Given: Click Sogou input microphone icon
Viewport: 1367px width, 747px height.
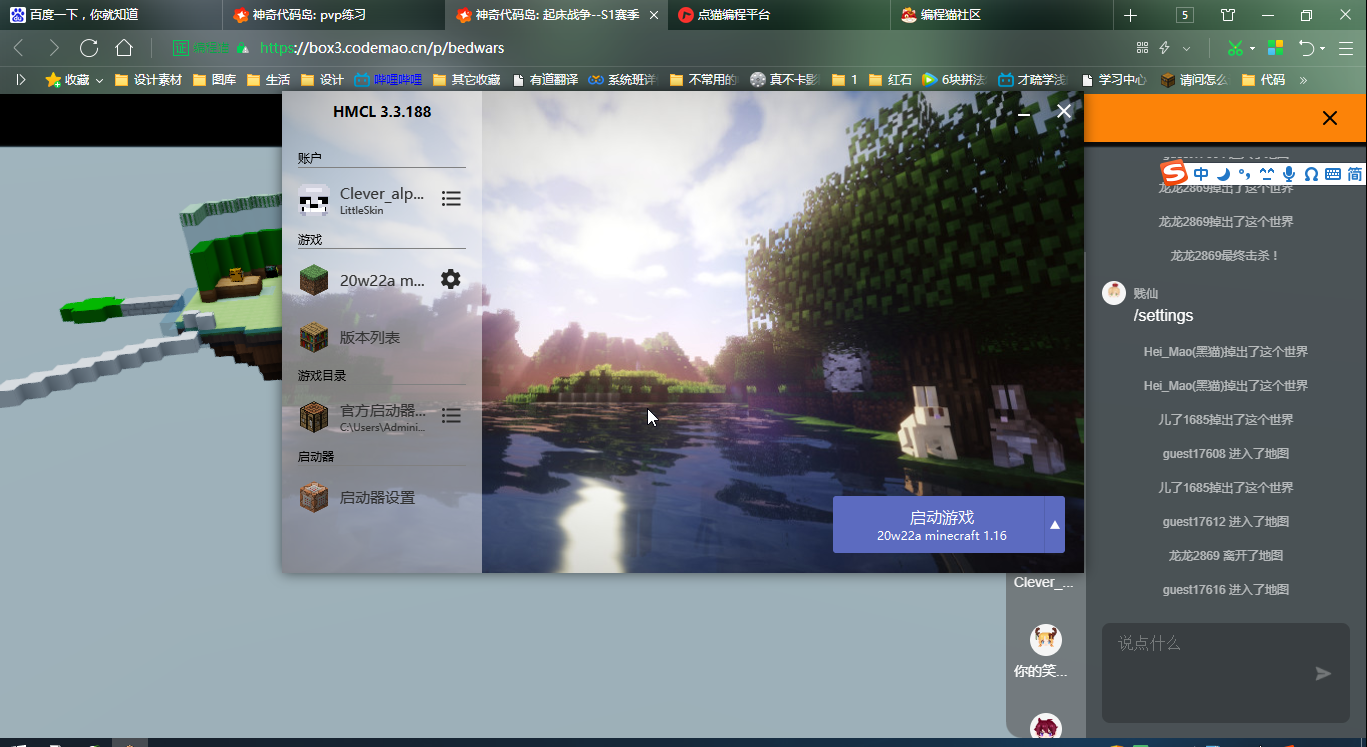Looking at the screenshot, I should click(1289, 174).
